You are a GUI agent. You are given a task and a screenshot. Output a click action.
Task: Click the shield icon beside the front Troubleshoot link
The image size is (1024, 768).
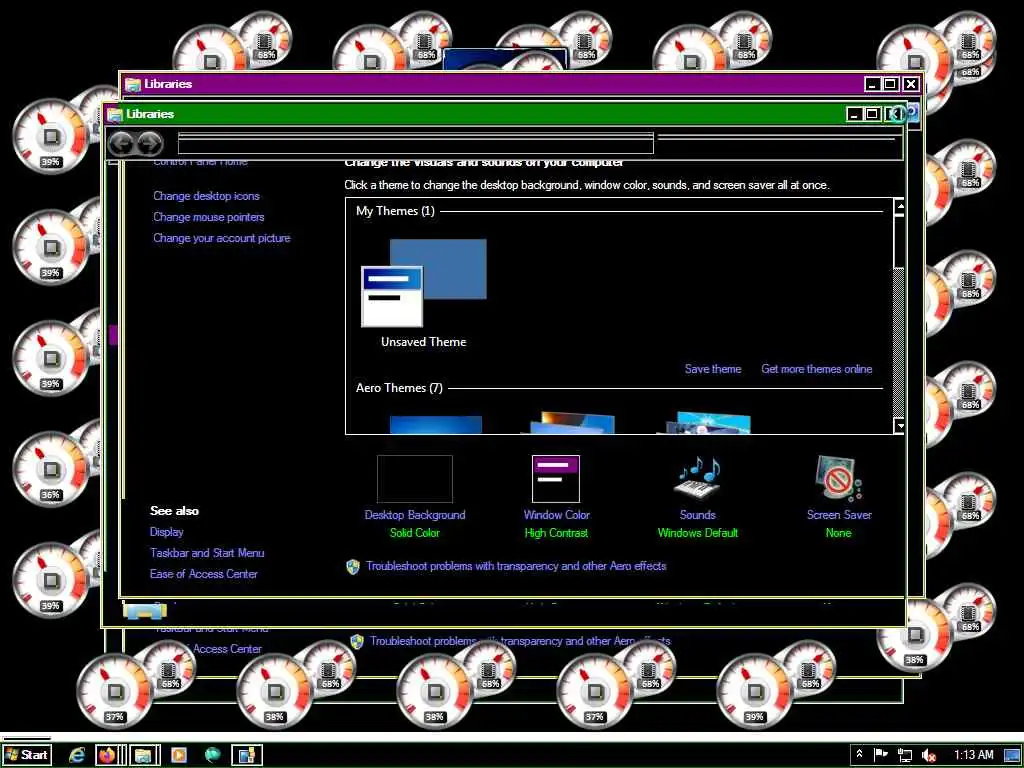pyautogui.click(x=353, y=566)
